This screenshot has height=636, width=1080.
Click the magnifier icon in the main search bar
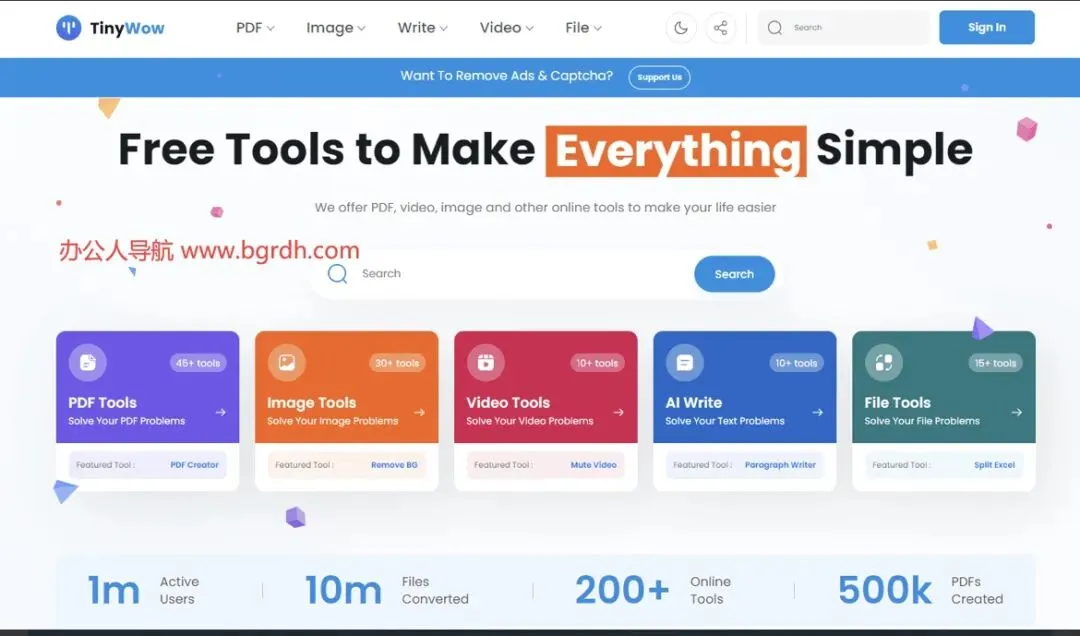coord(338,274)
